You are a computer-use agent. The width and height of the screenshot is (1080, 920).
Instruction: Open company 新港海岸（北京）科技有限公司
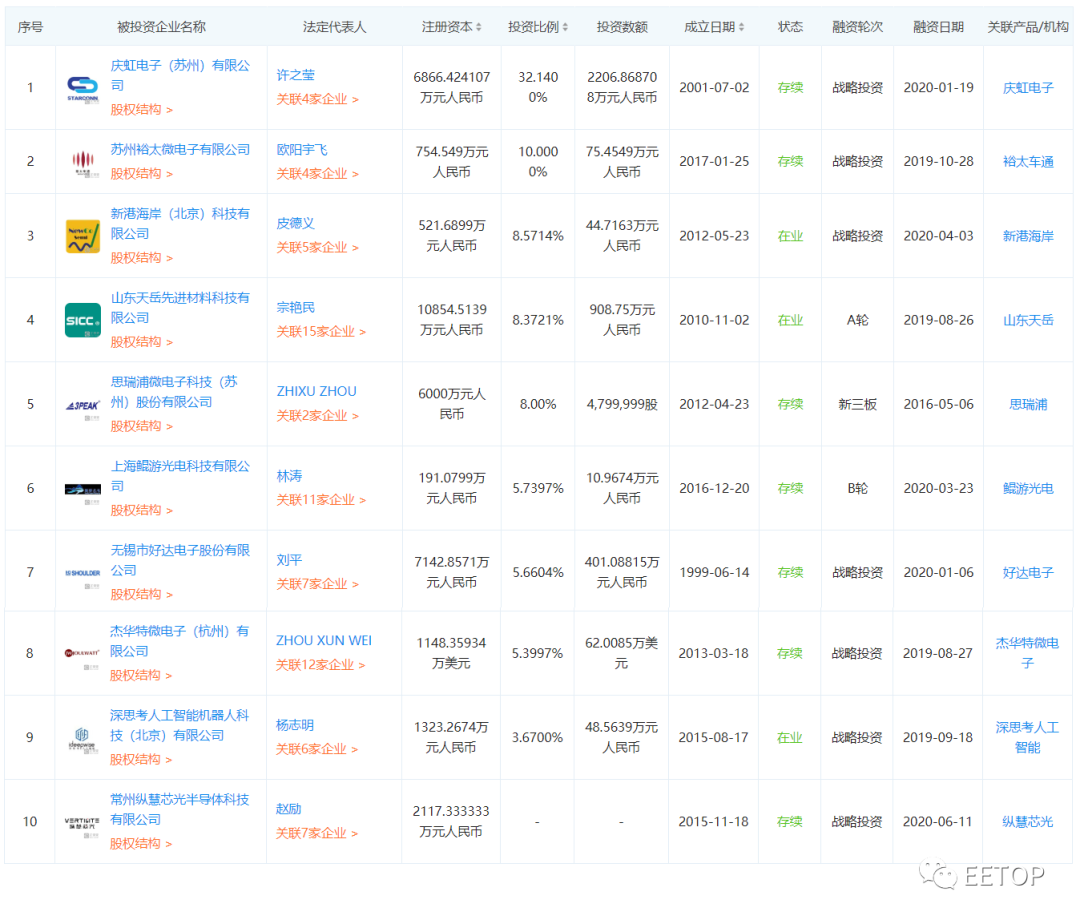180,224
